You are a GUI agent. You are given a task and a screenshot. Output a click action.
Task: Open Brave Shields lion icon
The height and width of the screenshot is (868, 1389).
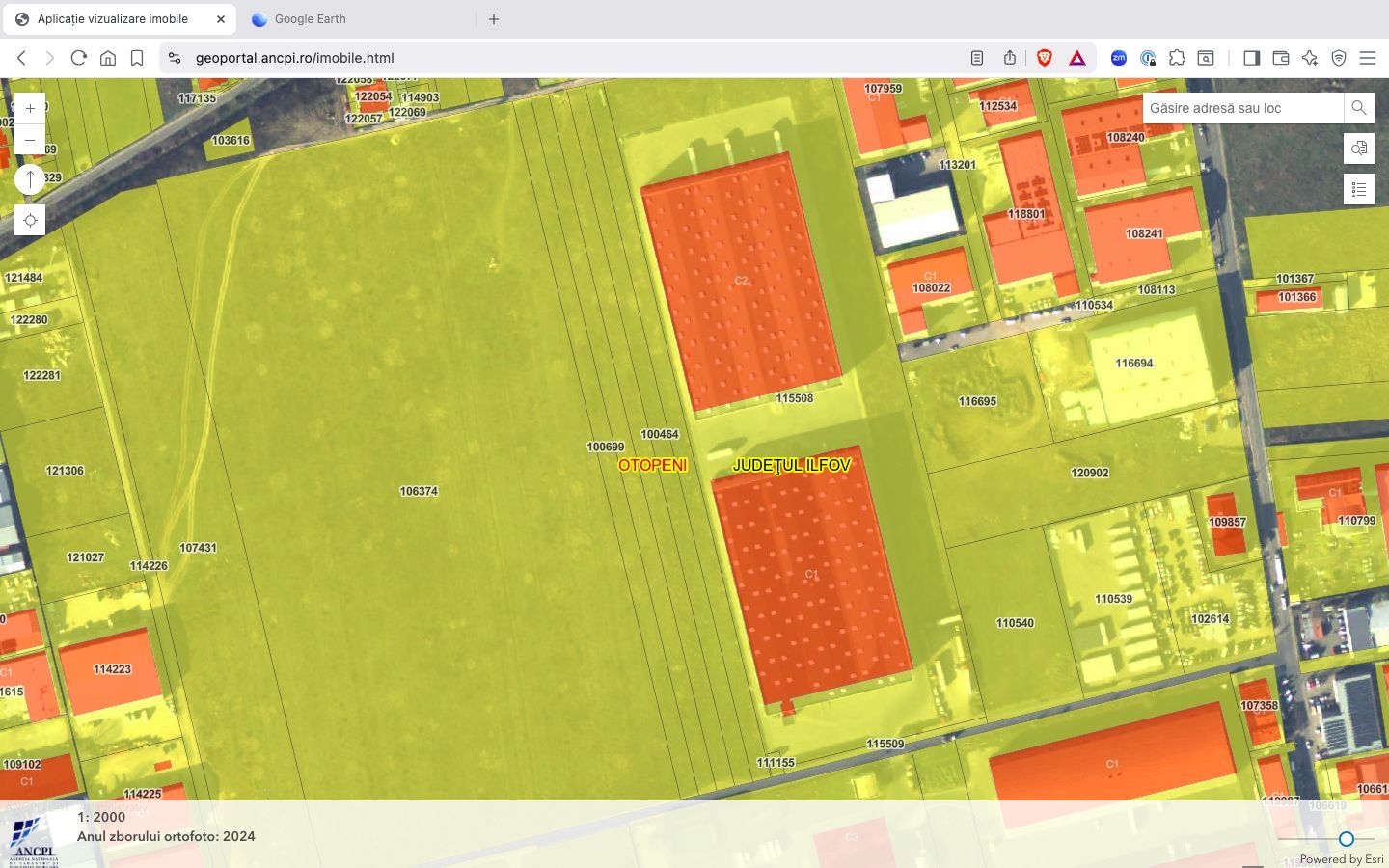[1044, 58]
